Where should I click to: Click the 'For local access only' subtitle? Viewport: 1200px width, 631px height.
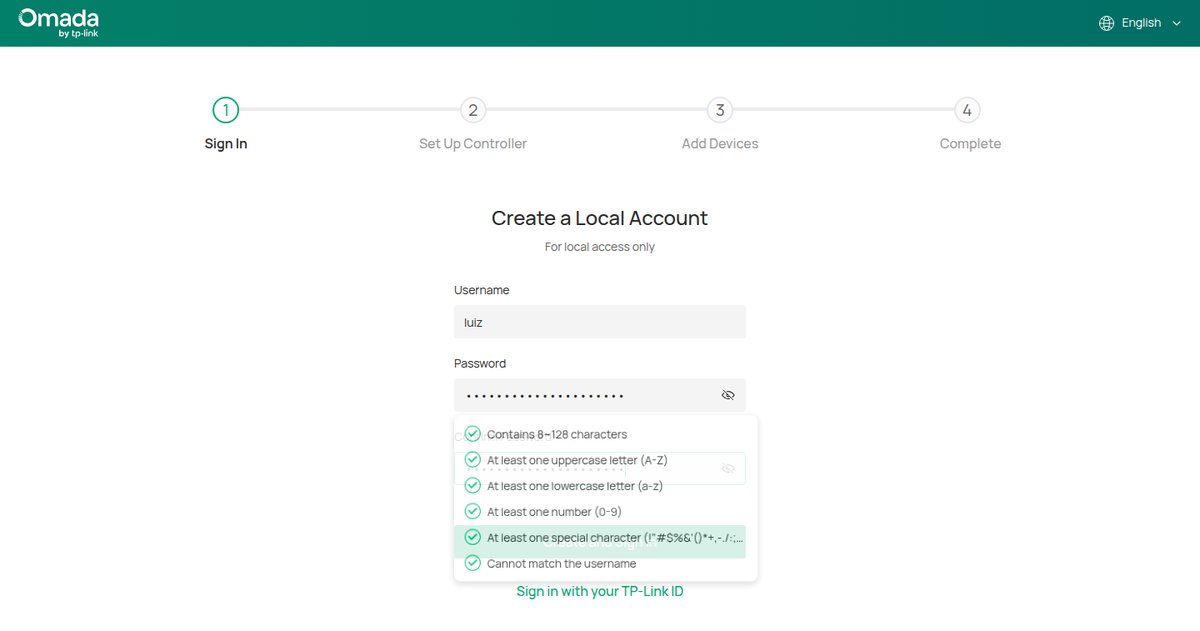point(600,247)
